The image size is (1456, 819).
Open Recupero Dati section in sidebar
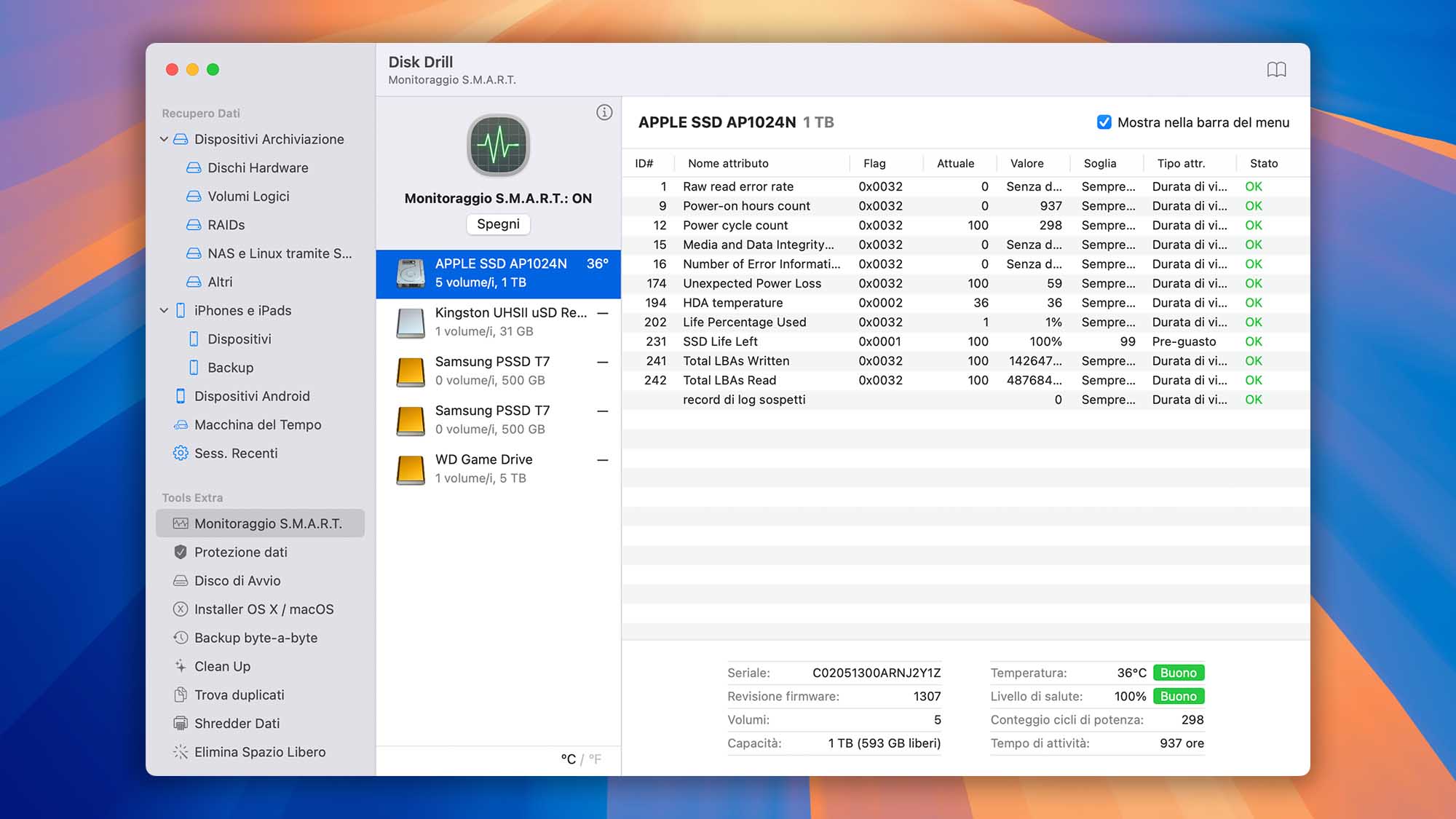(x=202, y=112)
